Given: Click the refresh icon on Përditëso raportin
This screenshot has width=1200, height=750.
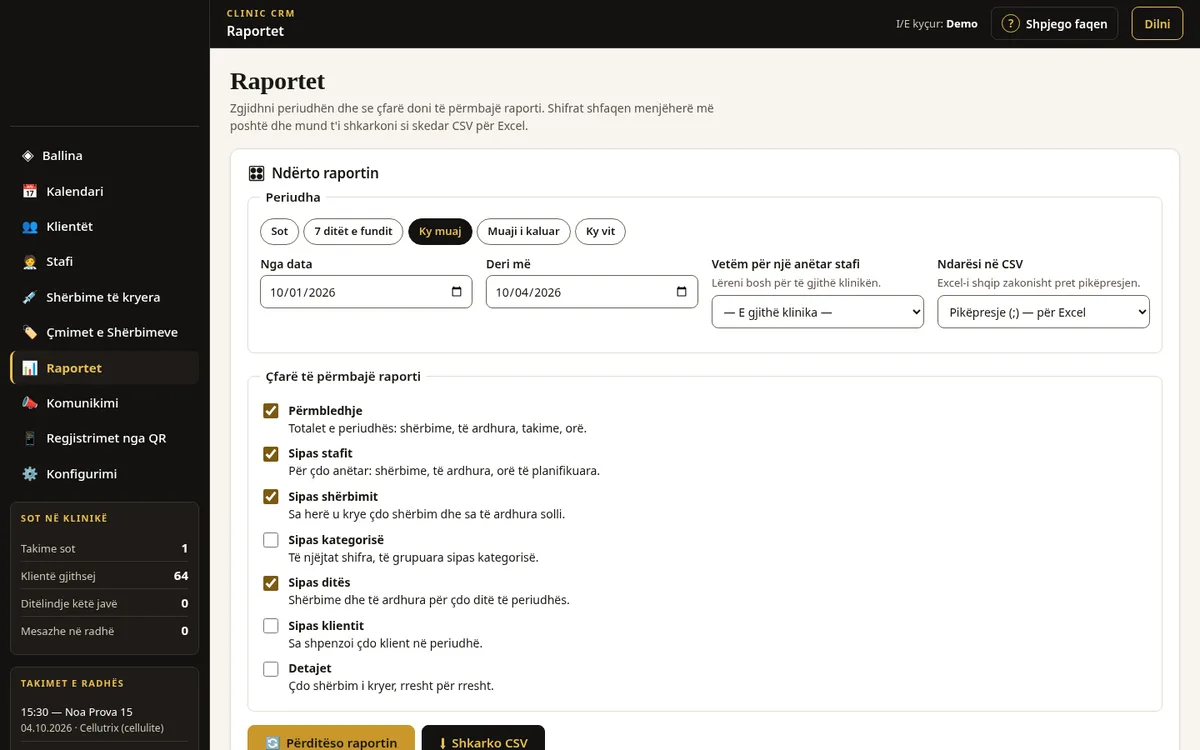Looking at the screenshot, I should (x=272, y=743).
